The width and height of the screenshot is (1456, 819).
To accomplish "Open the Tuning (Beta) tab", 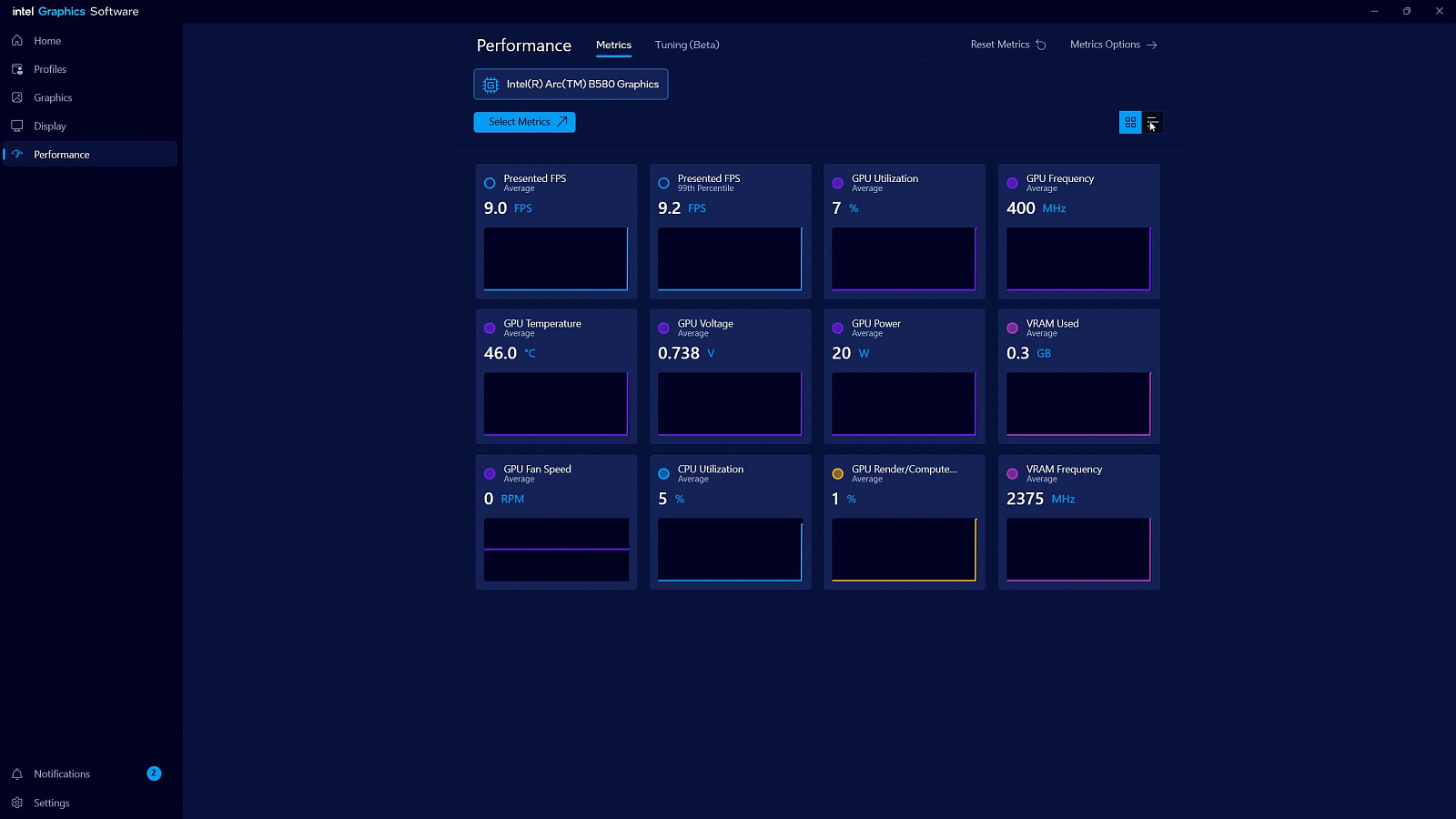I will (x=687, y=45).
